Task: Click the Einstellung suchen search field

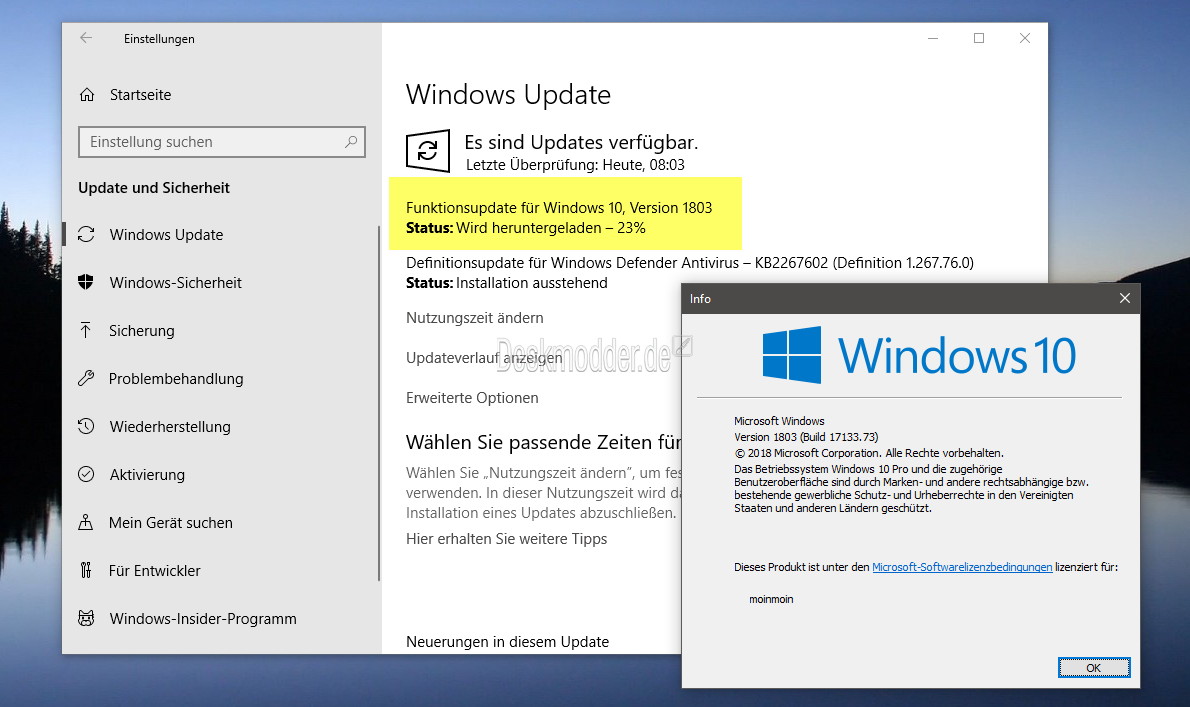Action: tap(222, 142)
